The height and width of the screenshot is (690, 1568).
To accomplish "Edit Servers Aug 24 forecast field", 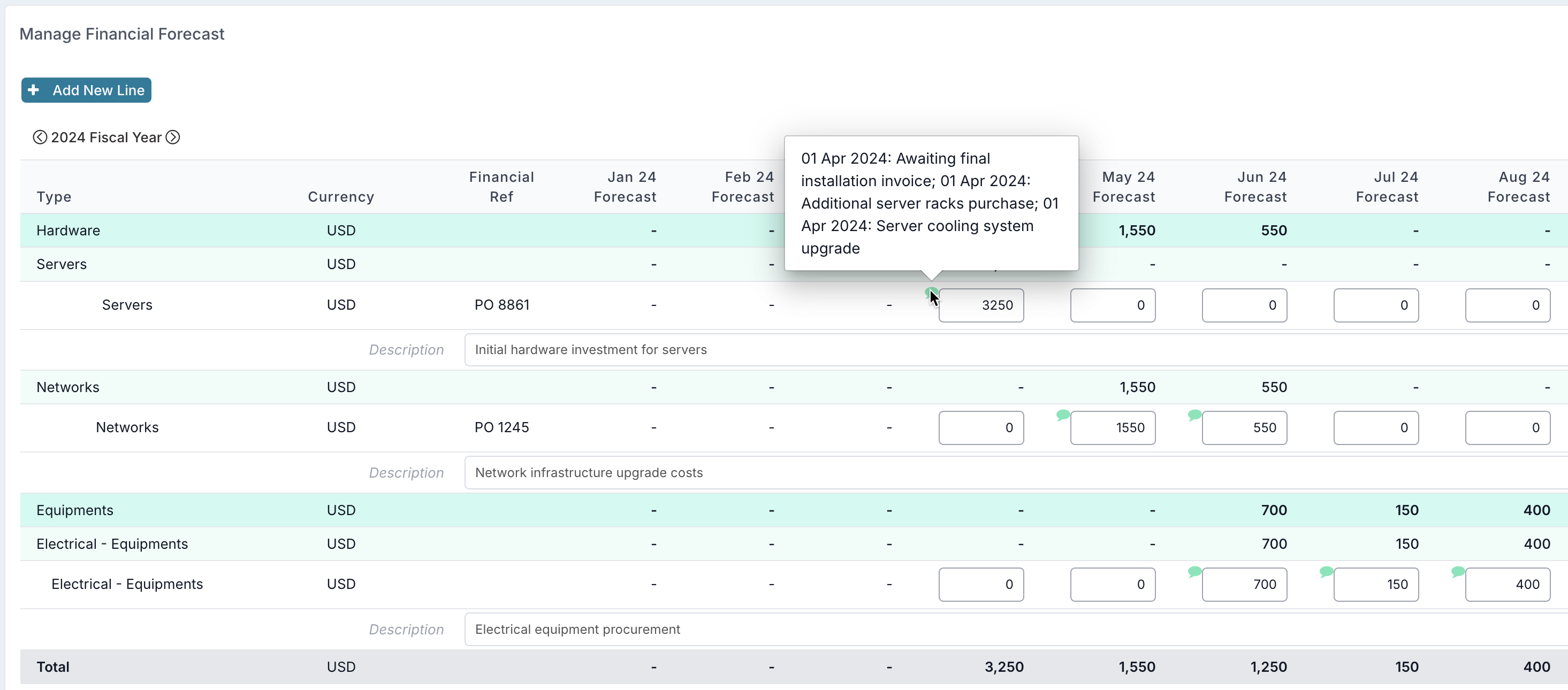I will tap(1507, 305).
